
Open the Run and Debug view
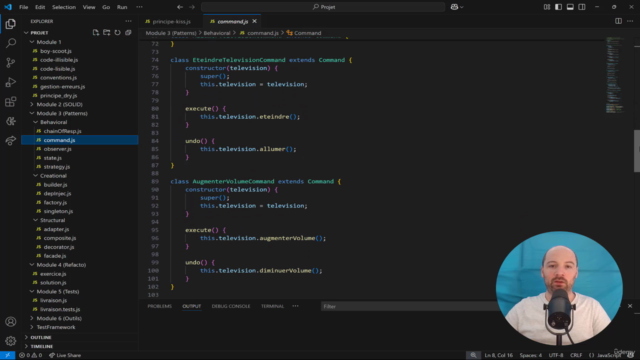pyautogui.click(x=11, y=82)
